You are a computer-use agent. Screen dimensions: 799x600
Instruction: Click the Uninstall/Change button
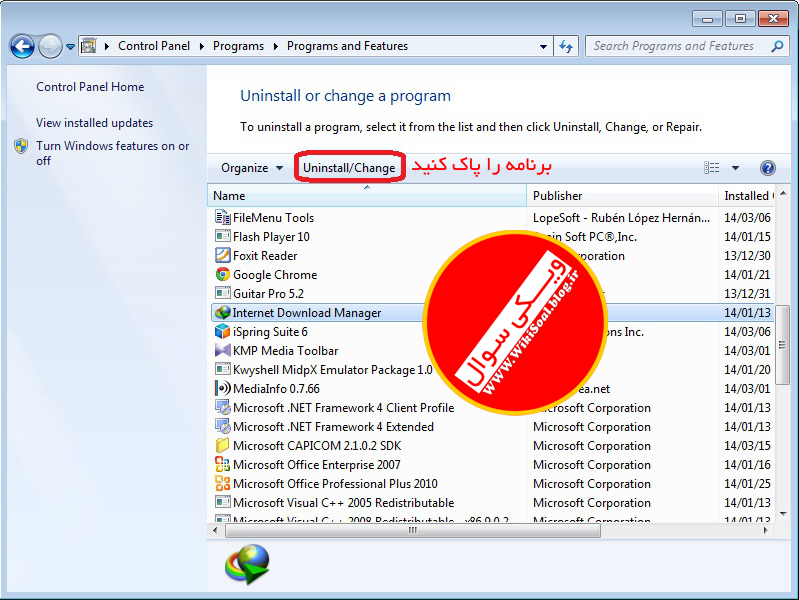[x=349, y=168]
